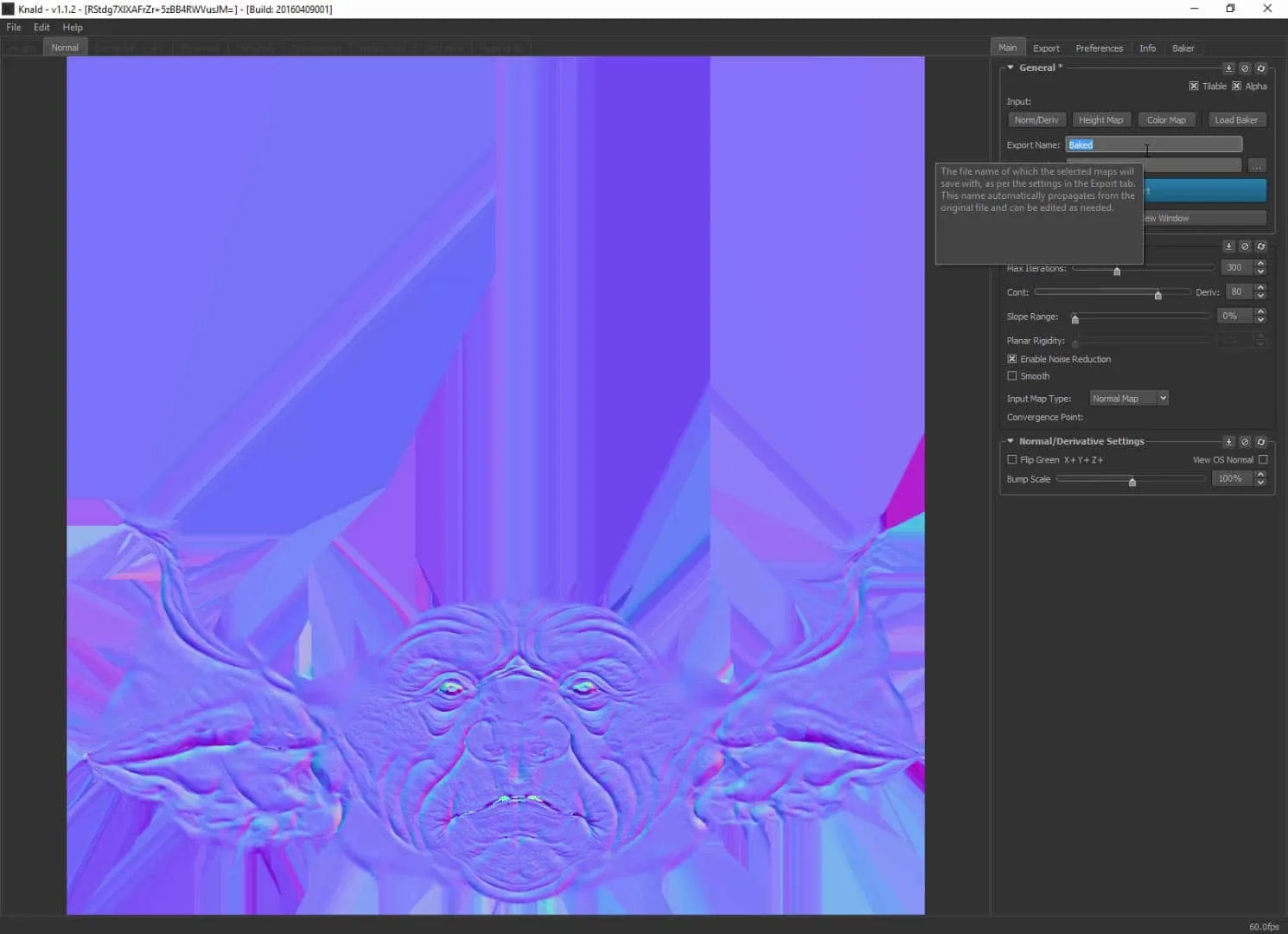The image size is (1288, 934).
Task: Click the partially hidden New Window button
Action: click(1205, 218)
